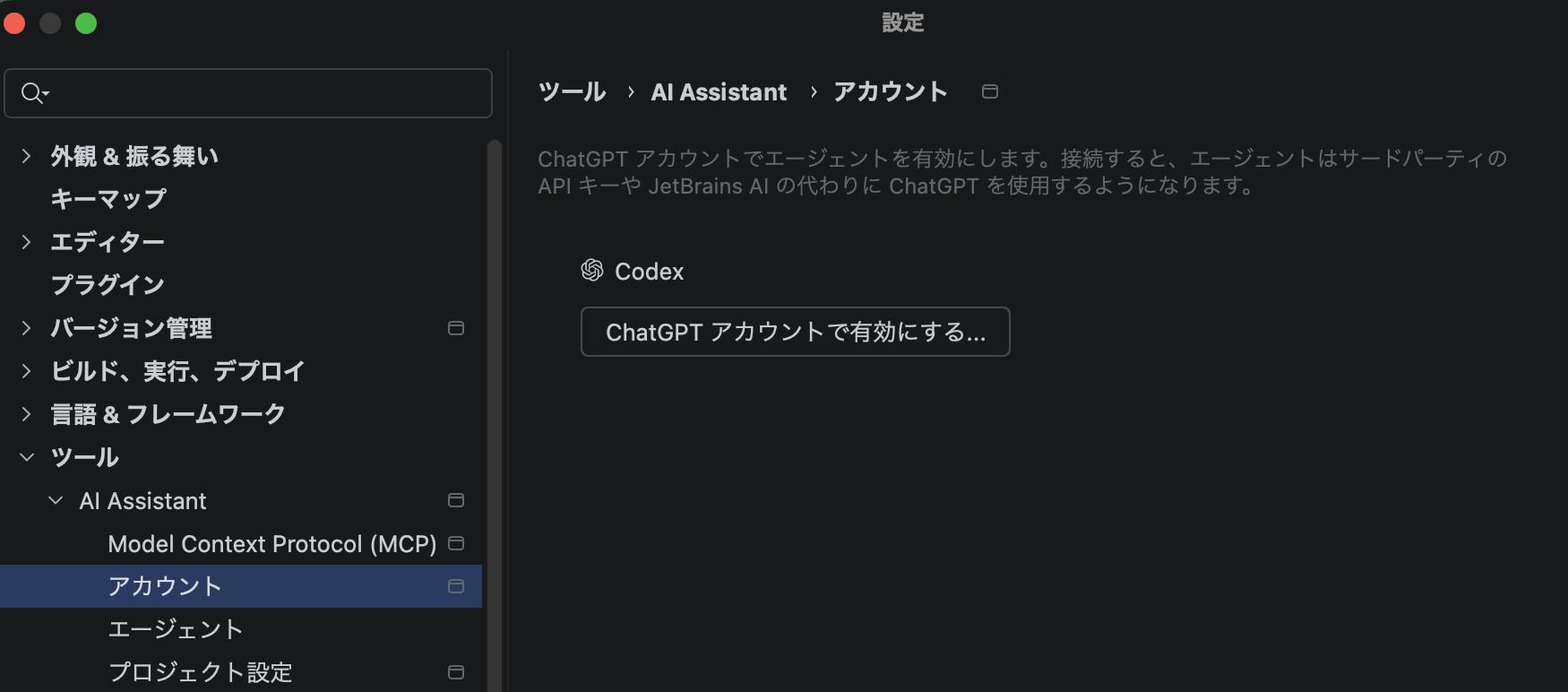The height and width of the screenshot is (692, 1568).
Task: Select the エージェント settings item
Action: 176,629
